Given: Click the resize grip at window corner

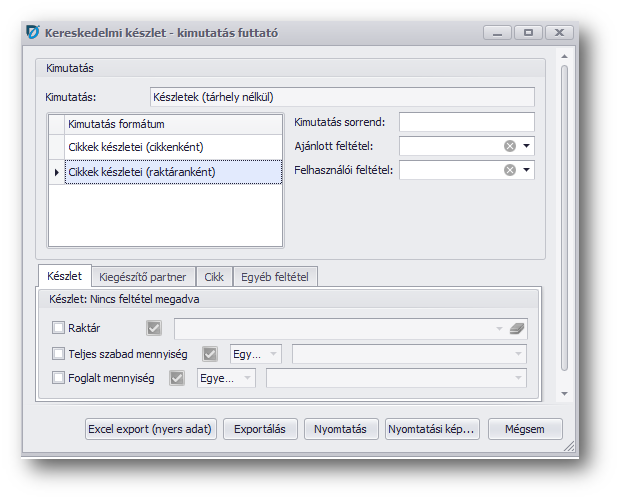Looking at the screenshot, I should [x=569, y=446].
